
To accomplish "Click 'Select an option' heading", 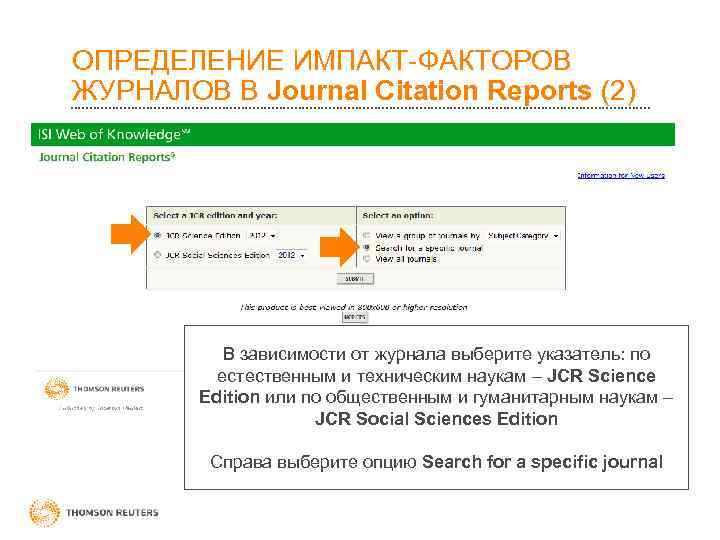I will click(398, 215).
